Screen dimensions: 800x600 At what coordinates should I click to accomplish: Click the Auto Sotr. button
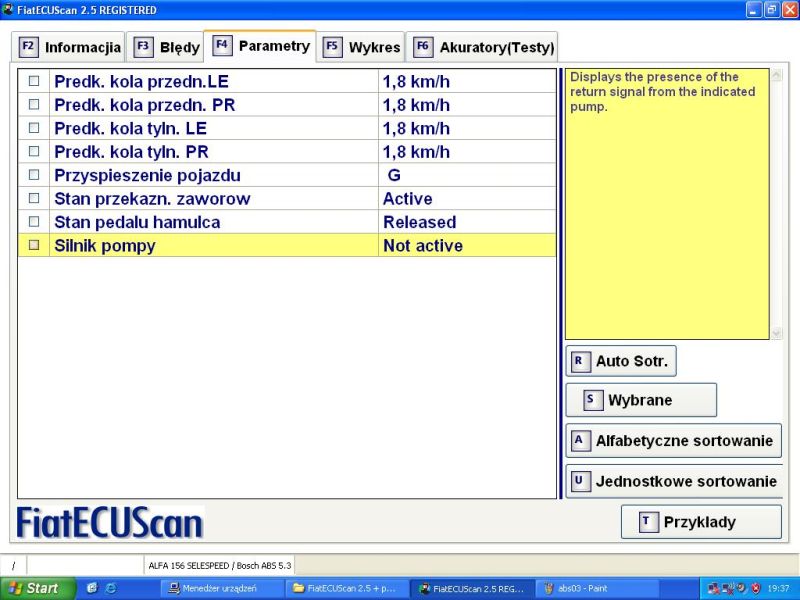coord(621,361)
